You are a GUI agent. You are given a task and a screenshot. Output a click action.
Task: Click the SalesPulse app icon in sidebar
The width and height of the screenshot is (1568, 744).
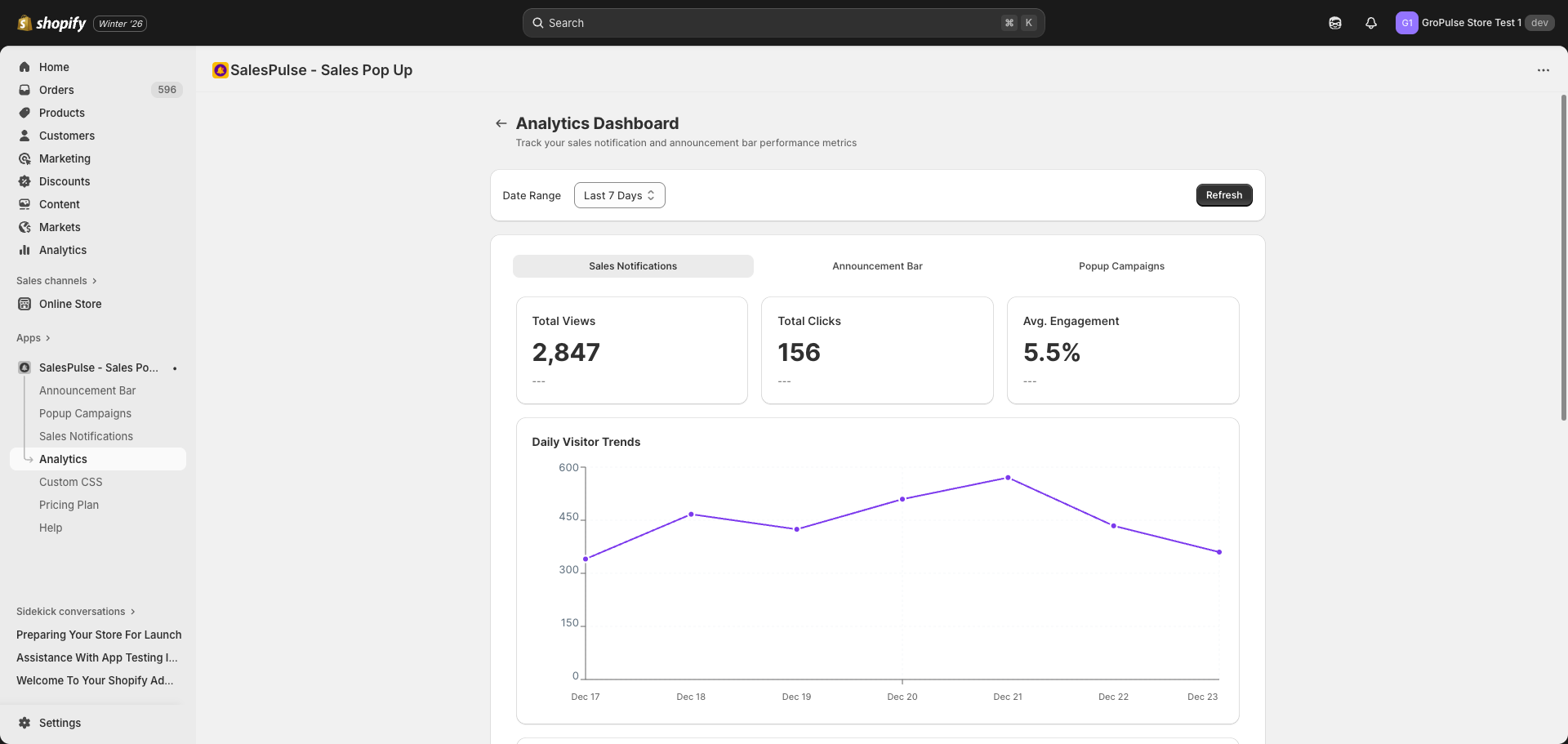[x=24, y=368]
